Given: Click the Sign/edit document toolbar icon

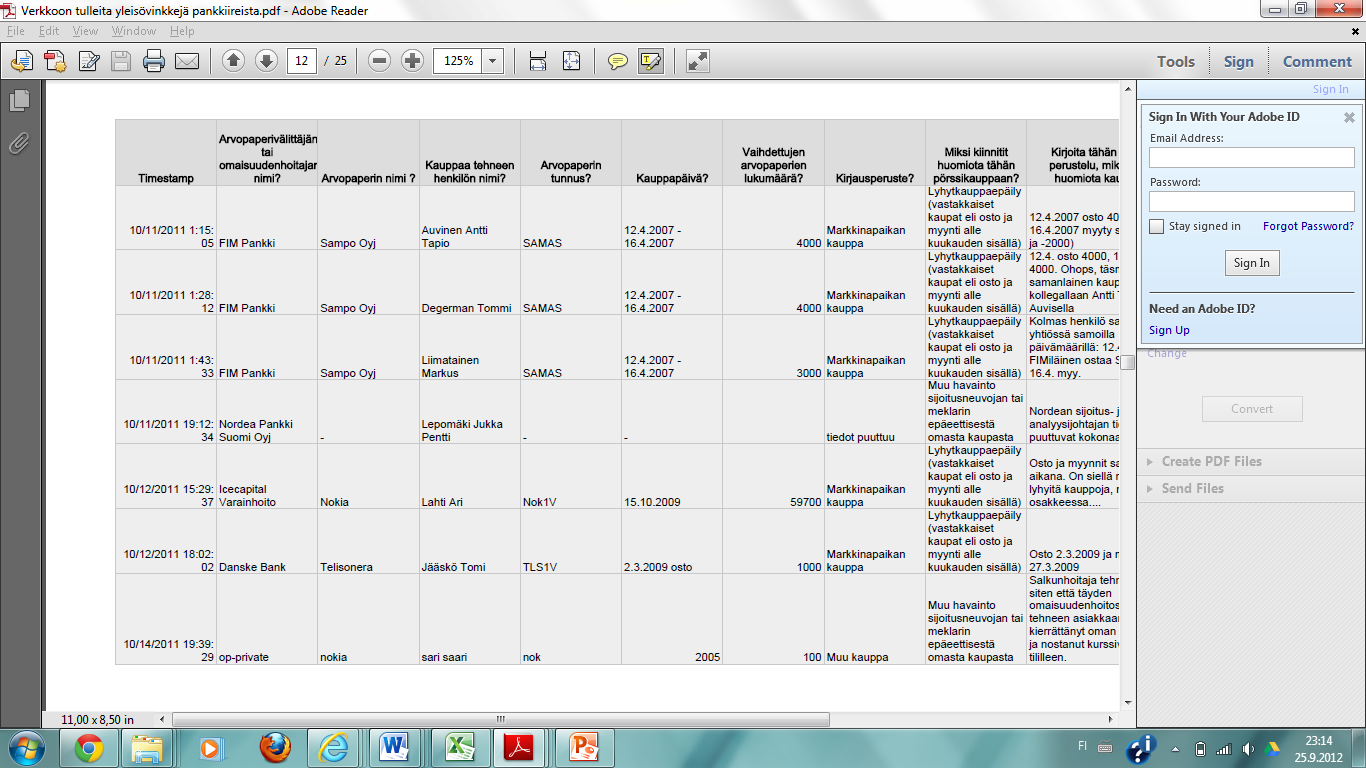Looking at the screenshot, I should pos(88,62).
